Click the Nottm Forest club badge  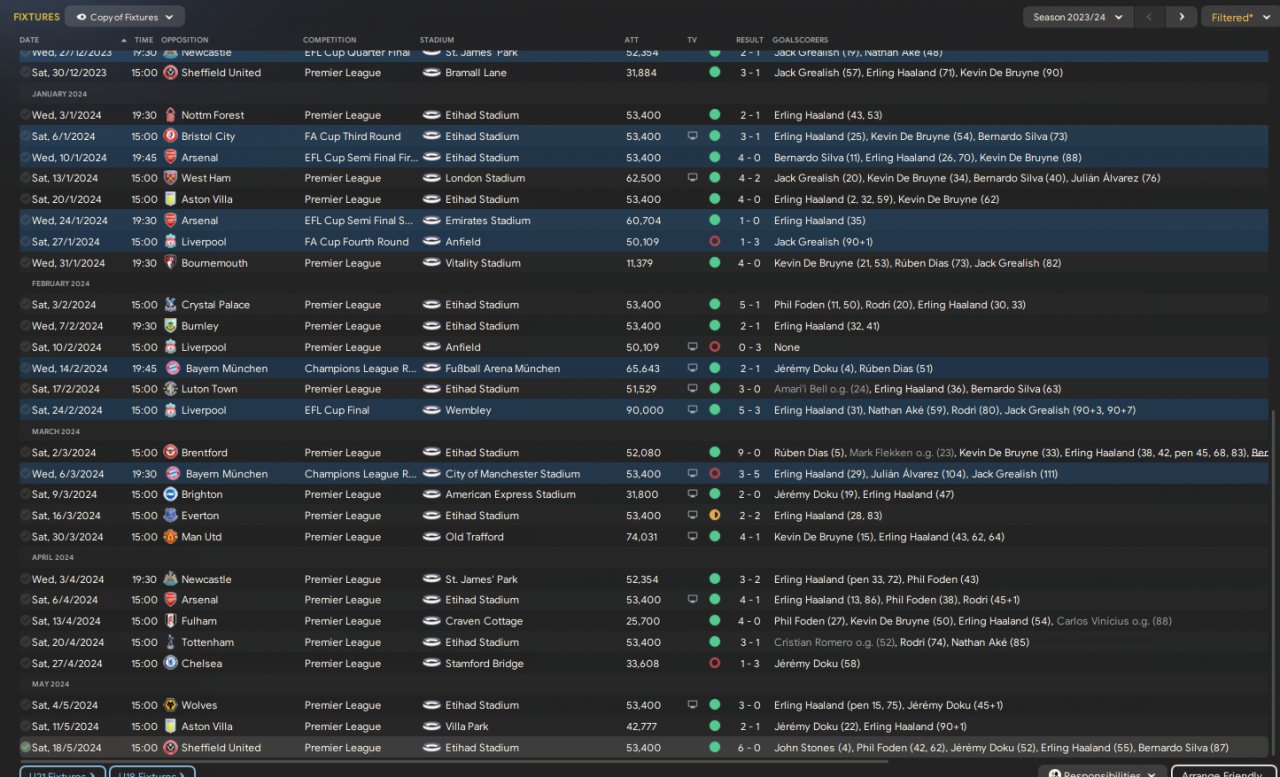(x=170, y=115)
